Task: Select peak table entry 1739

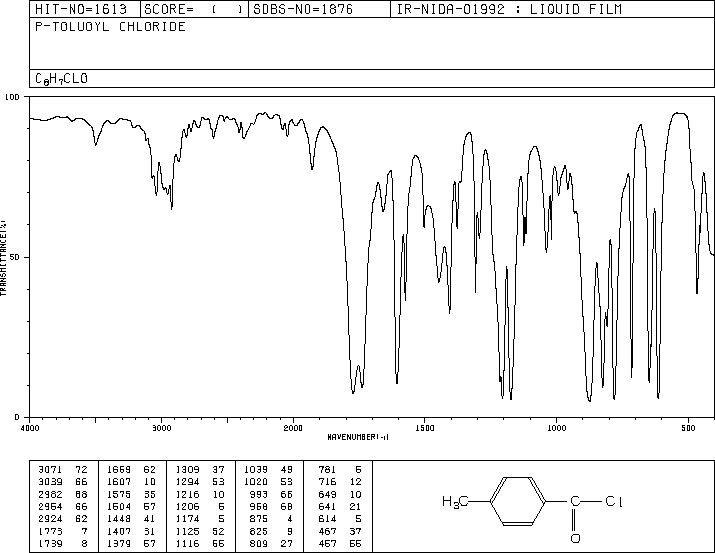Action: tap(50, 543)
